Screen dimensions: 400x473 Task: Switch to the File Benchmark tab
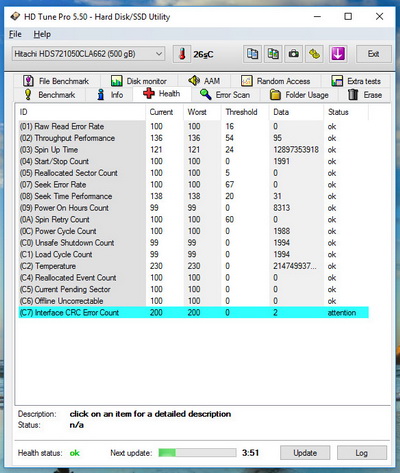(56, 81)
